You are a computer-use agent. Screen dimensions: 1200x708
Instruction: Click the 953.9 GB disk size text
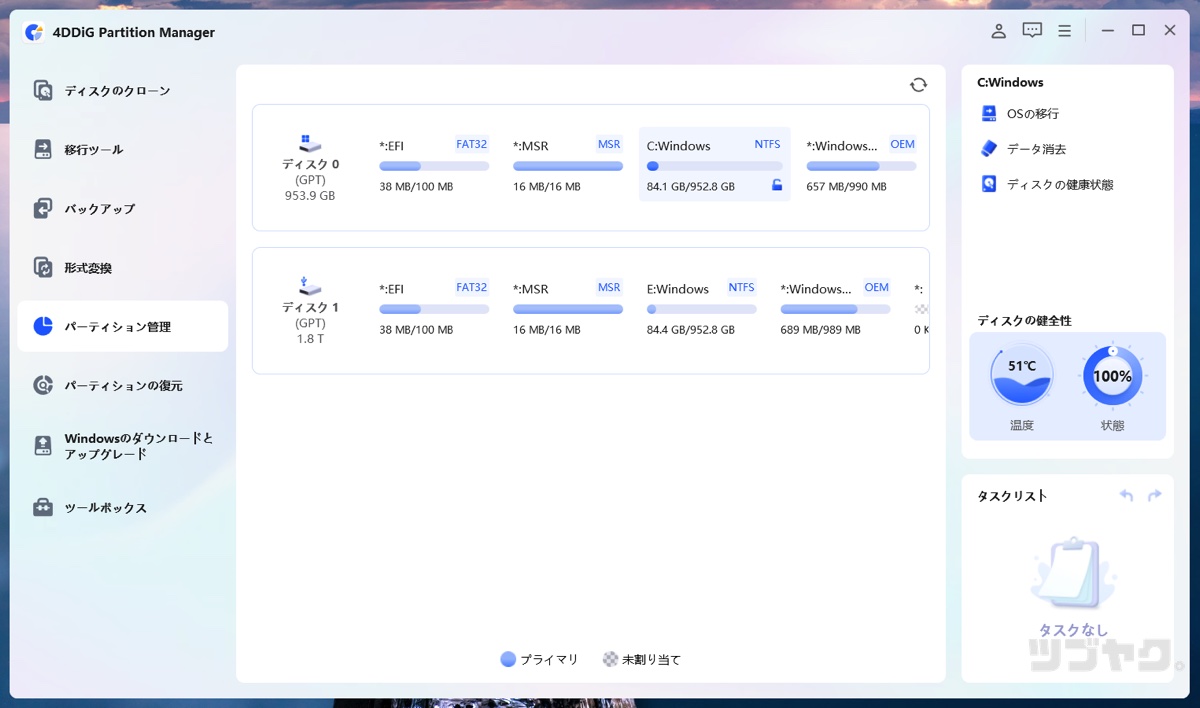point(310,196)
